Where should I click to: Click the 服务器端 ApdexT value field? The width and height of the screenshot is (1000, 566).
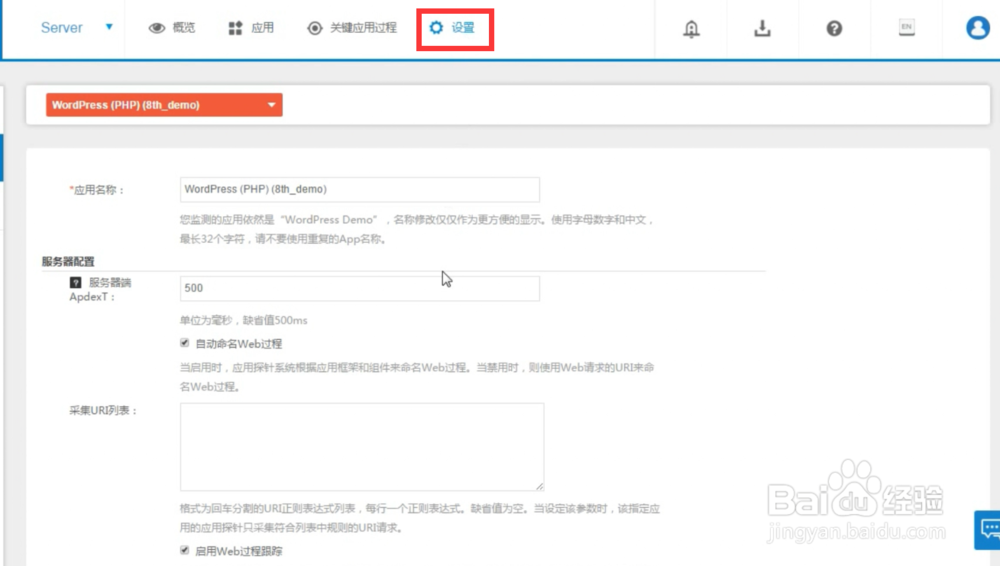[360, 288]
